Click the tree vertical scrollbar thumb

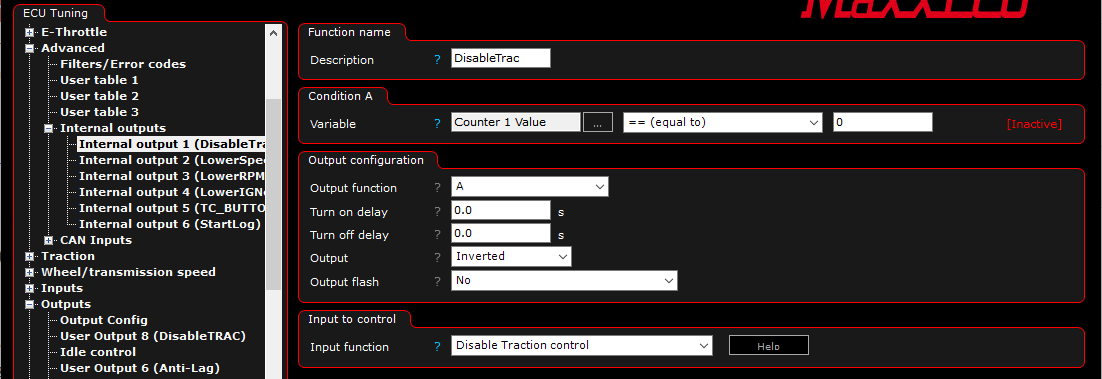tap(273, 193)
